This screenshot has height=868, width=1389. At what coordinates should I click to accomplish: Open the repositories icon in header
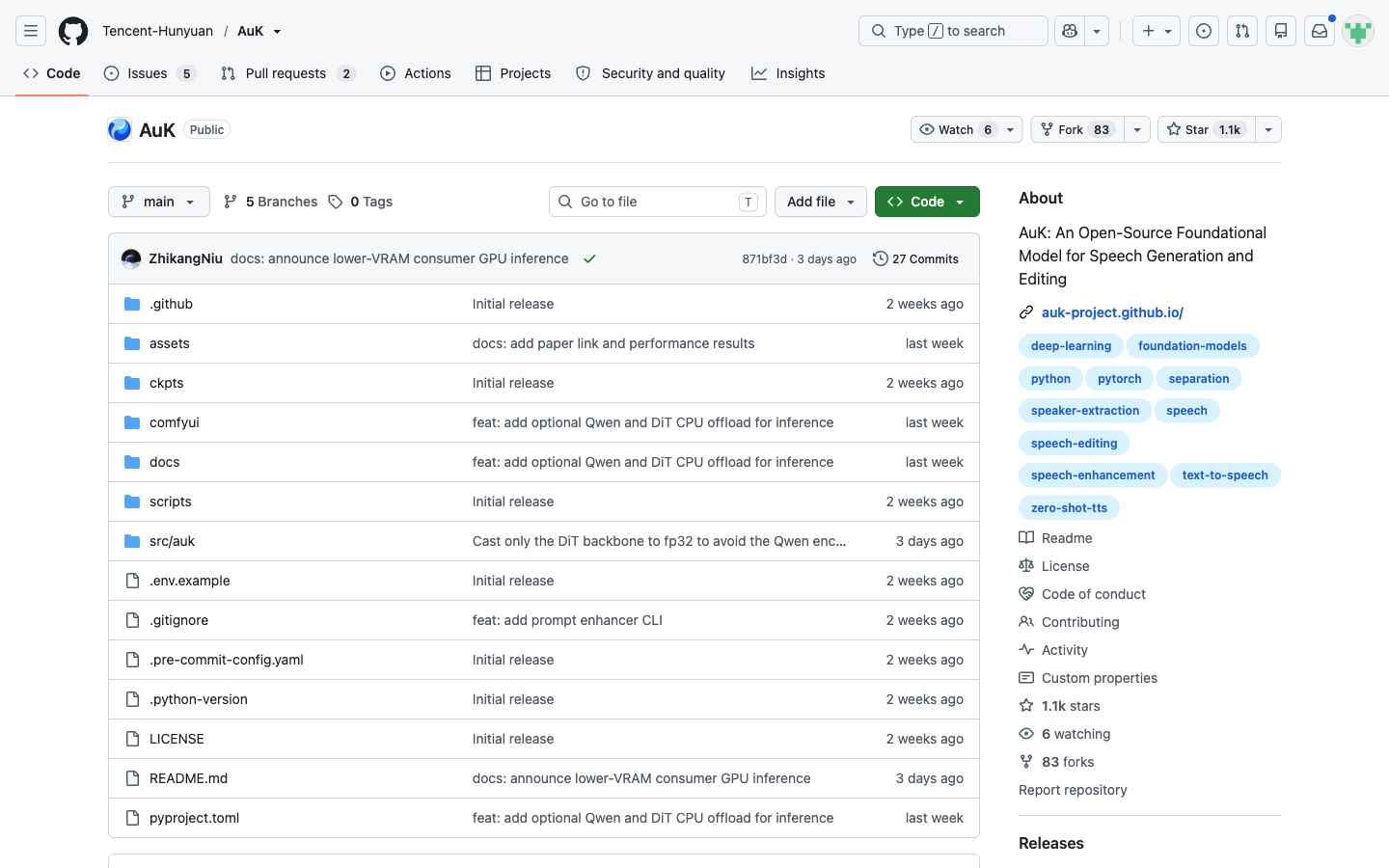1281,31
